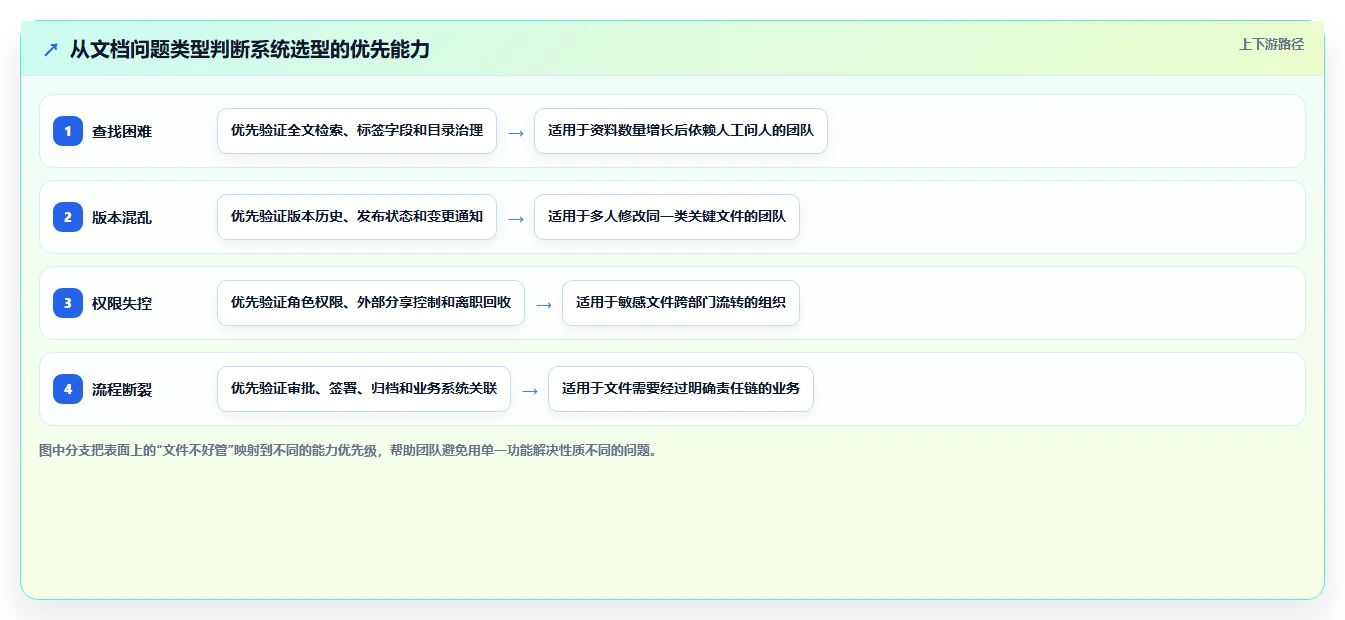
Task: Click the box 适用于资料数量增长后依赖人工问人的团队
Action: (x=681, y=131)
